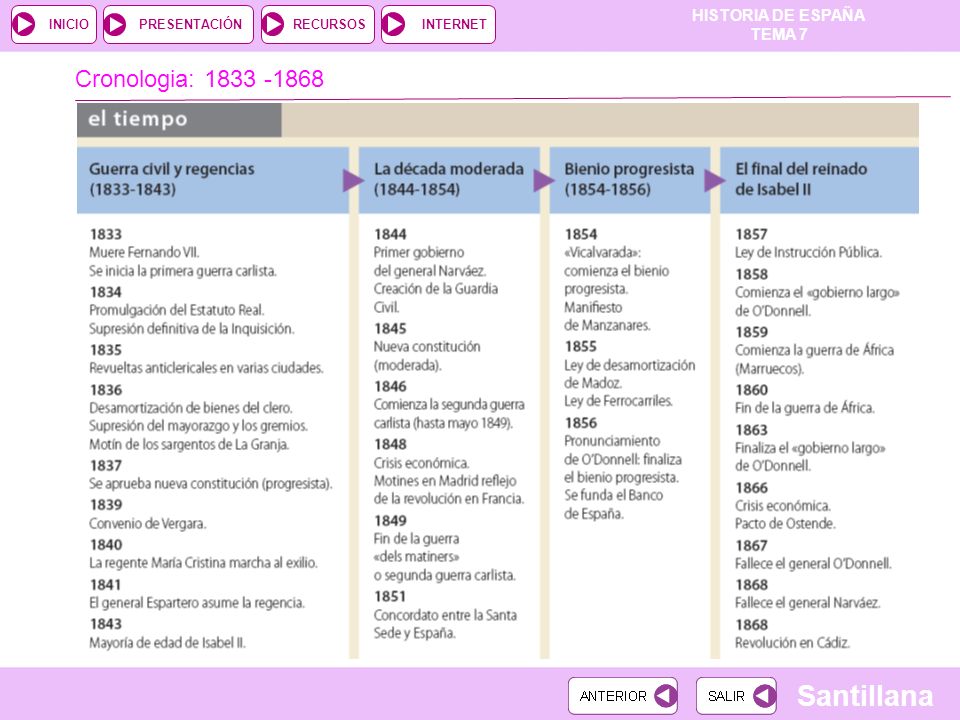Click 'Supresión definitiva de la Inquisición.'
960x720 pixels.
coord(192,329)
